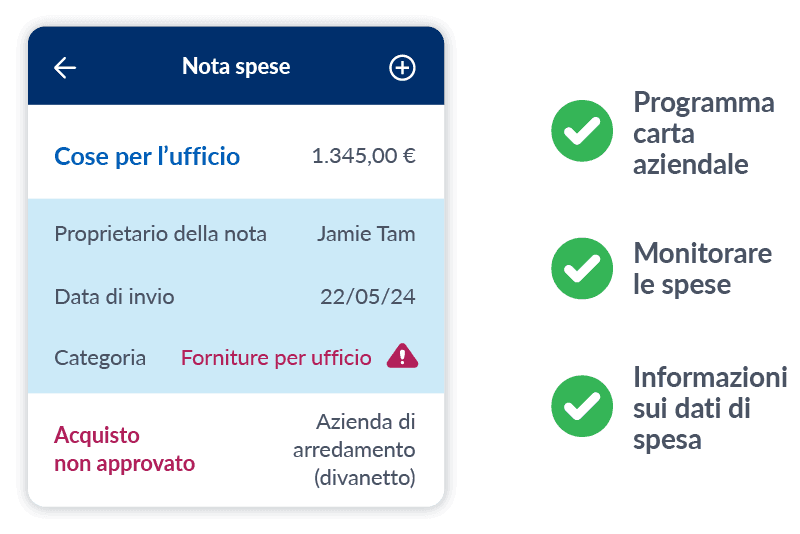
Task: Click the red warning triangle icon
Action: point(402,356)
